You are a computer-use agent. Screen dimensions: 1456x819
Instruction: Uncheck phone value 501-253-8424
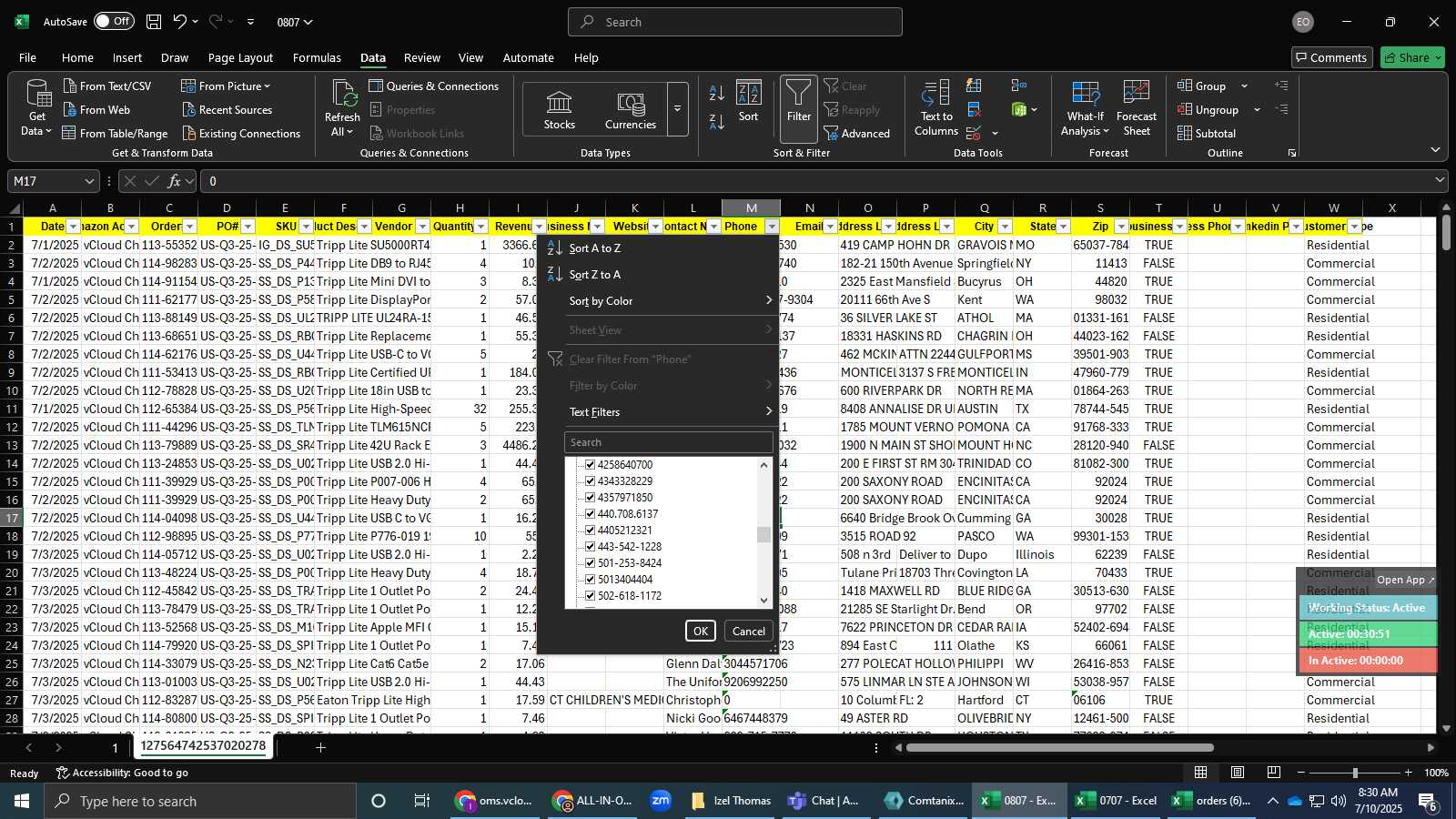pos(590,563)
